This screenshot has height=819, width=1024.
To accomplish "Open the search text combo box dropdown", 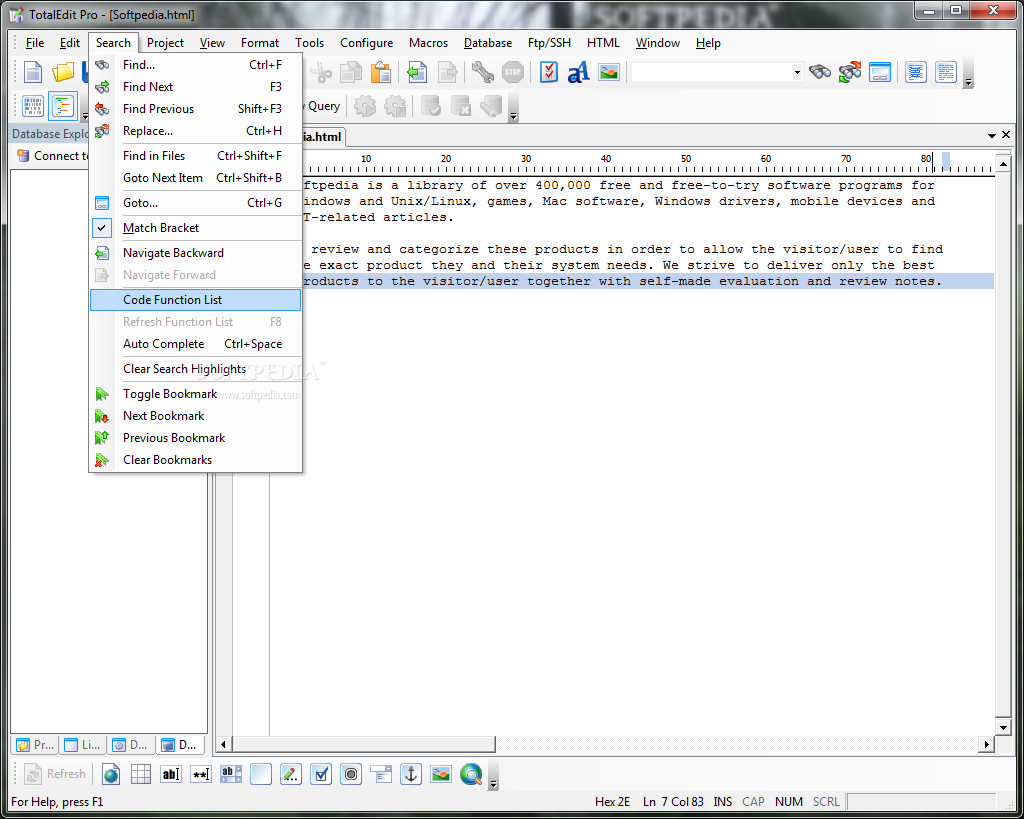I will click(x=797, y=72).
